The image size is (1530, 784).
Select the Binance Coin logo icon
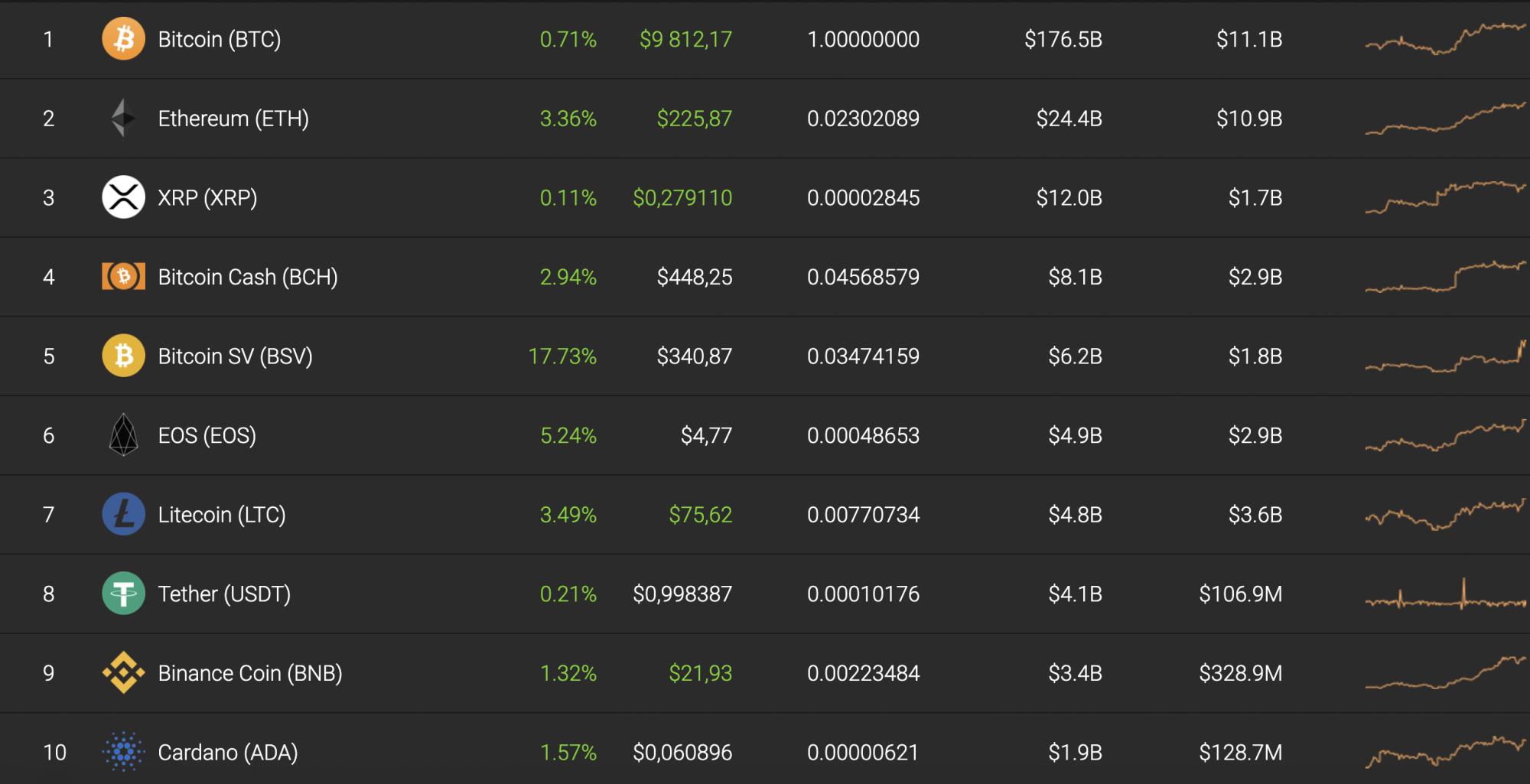(x=123, y=672)
